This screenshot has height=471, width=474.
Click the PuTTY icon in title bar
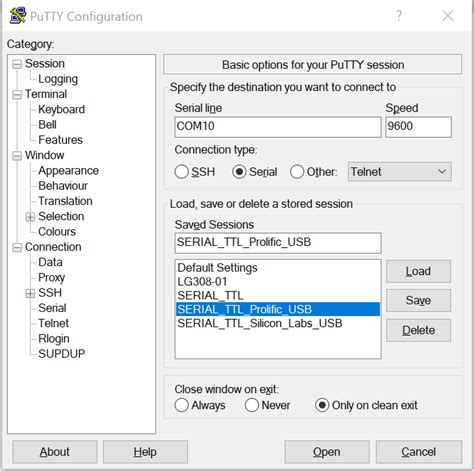coord(18,15)
